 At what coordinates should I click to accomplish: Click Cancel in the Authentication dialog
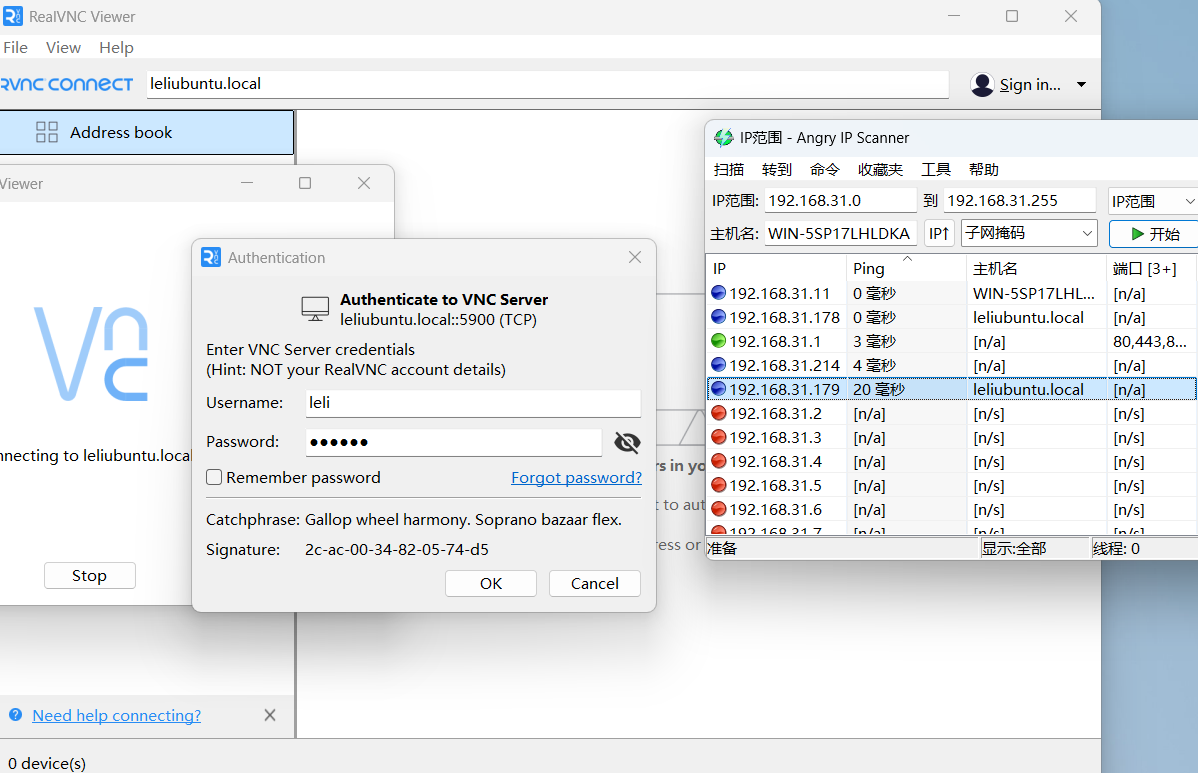[594, 584]
